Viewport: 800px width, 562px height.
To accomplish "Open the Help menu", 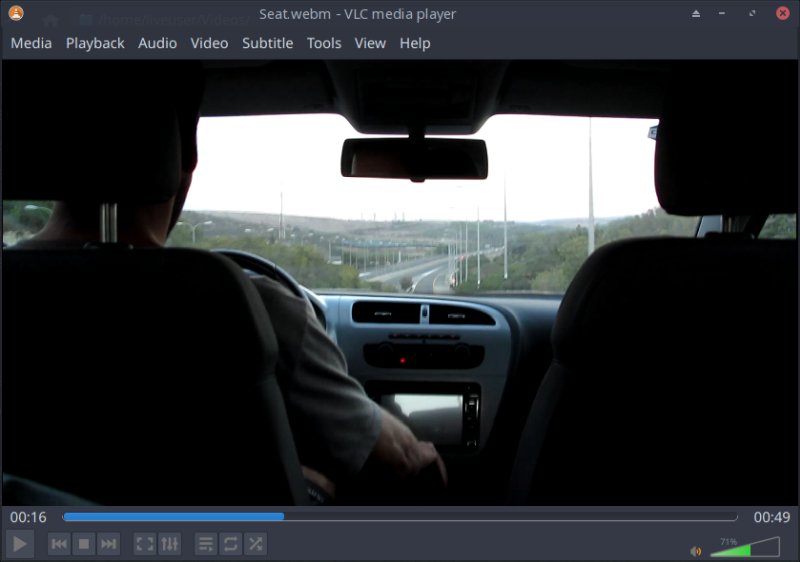I will pos(415,43).
